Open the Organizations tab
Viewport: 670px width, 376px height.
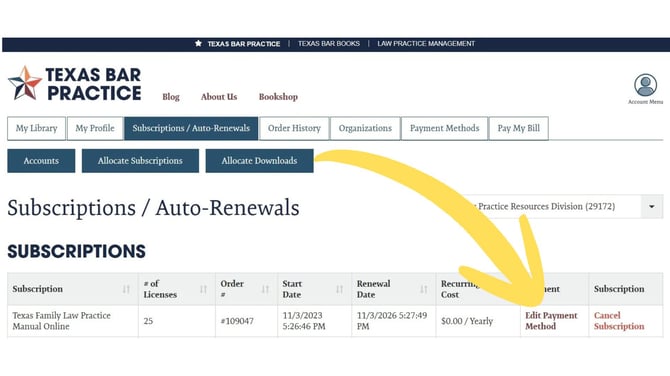(365, 128)
